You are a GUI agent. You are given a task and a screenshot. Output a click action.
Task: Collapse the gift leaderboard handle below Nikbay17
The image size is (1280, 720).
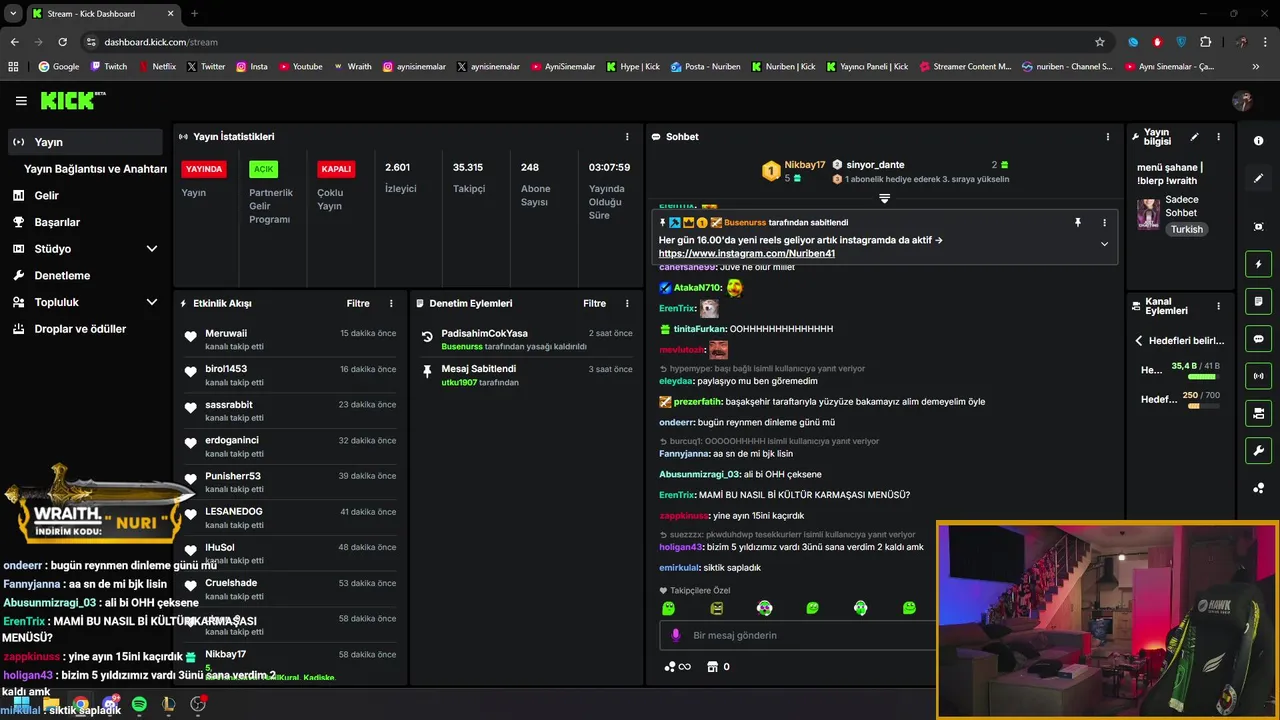click(x=884, y=198)
